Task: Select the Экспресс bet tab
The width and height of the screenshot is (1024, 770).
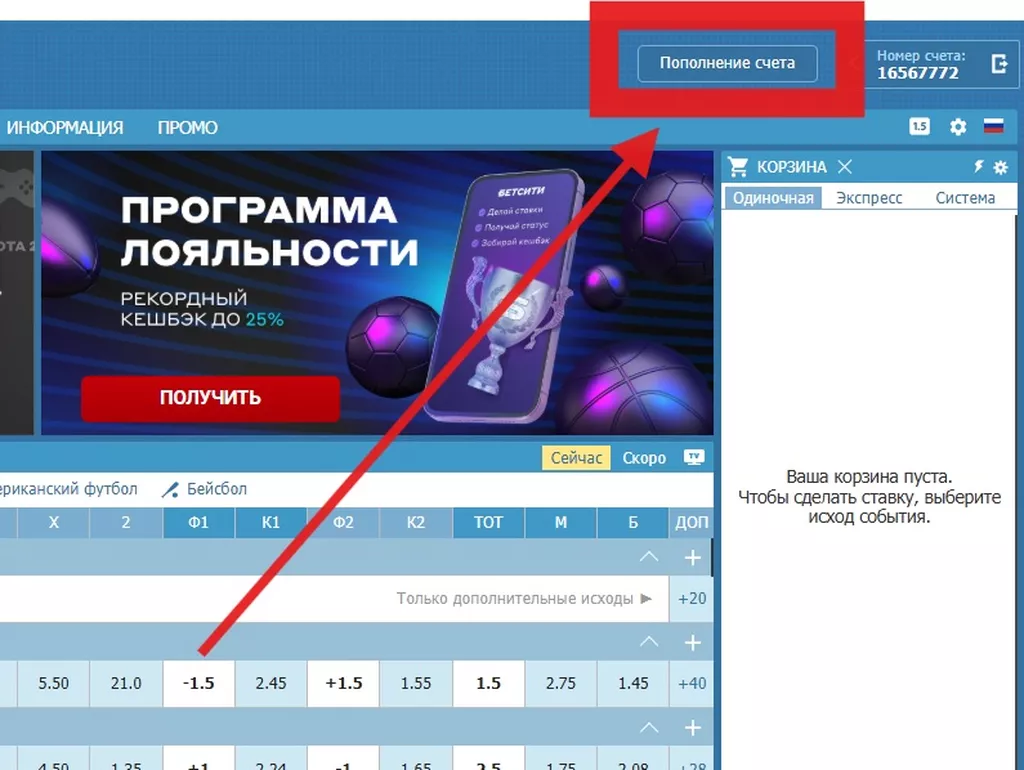Action: [869, 198]
